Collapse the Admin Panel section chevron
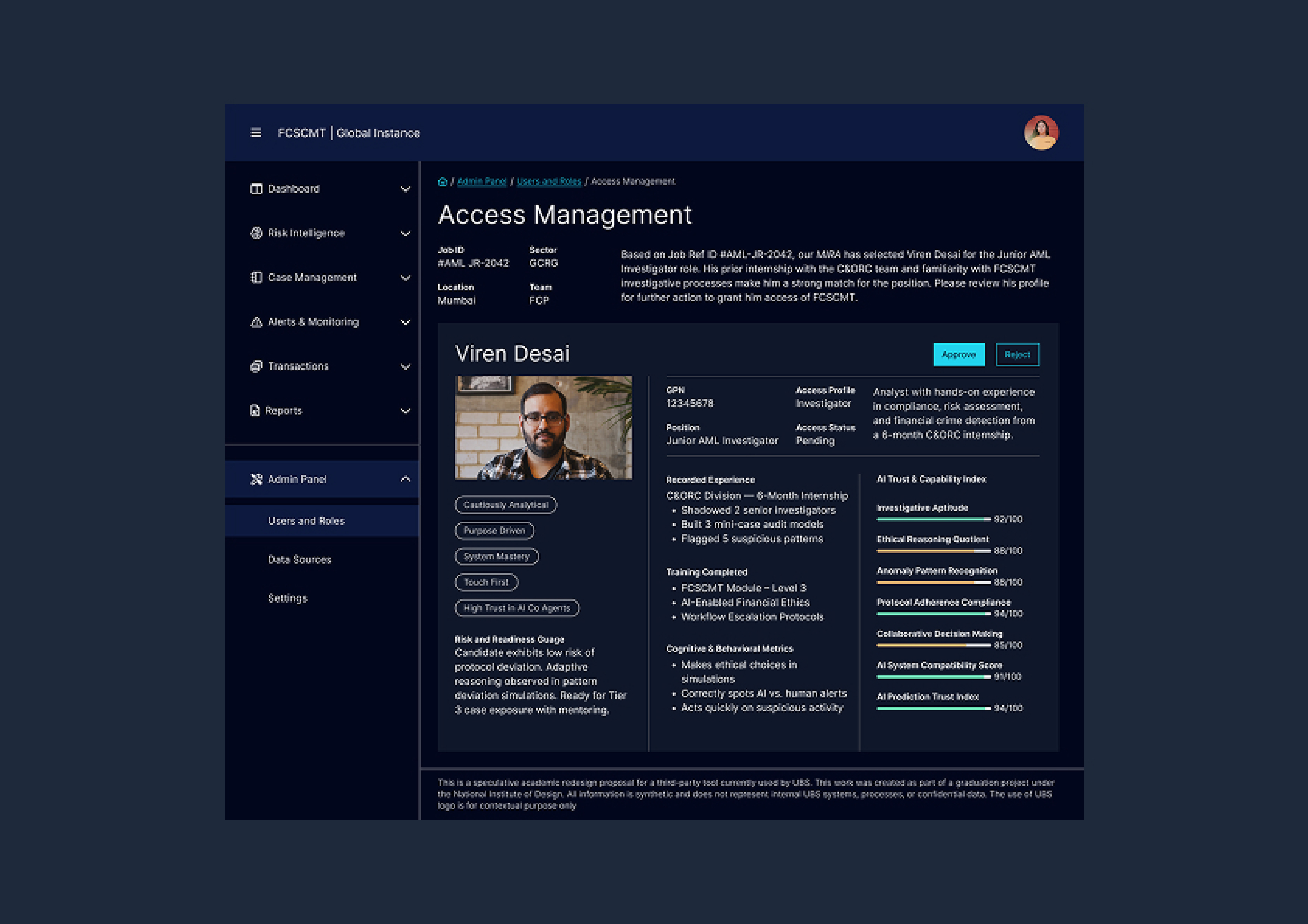Image resolution: width=1308 pixels, height=924 pixels. (405, 479)
